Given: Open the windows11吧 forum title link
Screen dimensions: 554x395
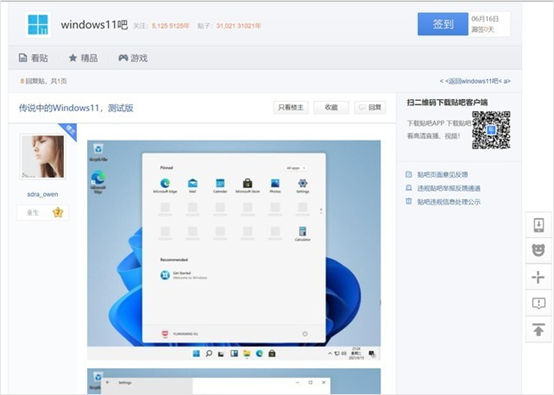Looking at the screenshot, I should tap(94, 25).
